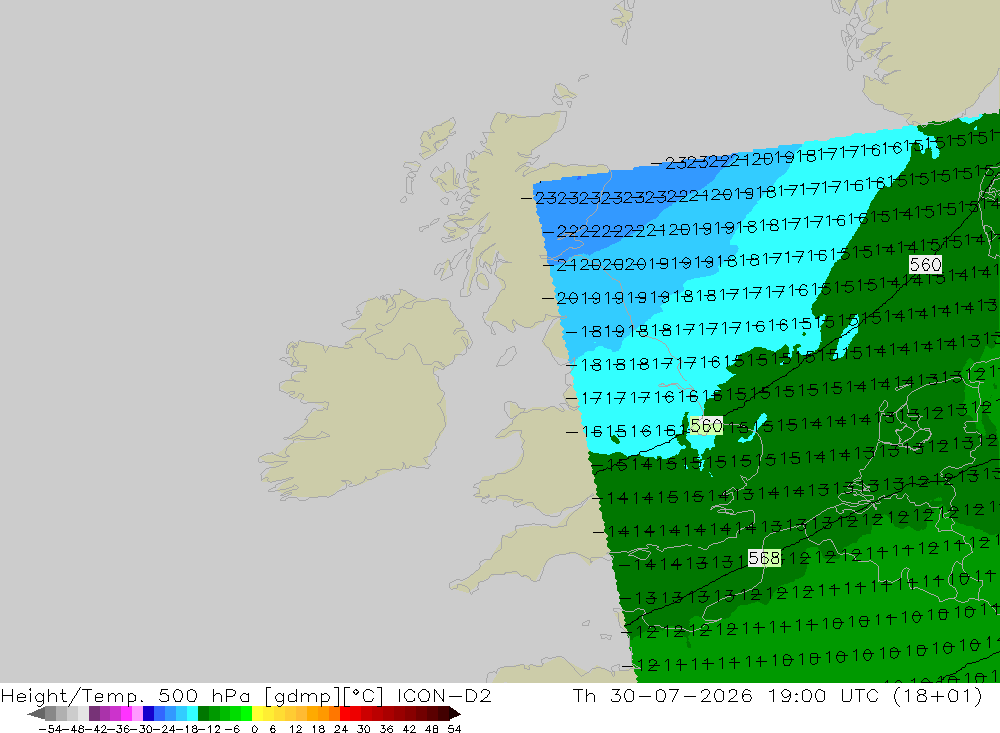Click the dark right arrow tip of the color bar

coord(455,714)
